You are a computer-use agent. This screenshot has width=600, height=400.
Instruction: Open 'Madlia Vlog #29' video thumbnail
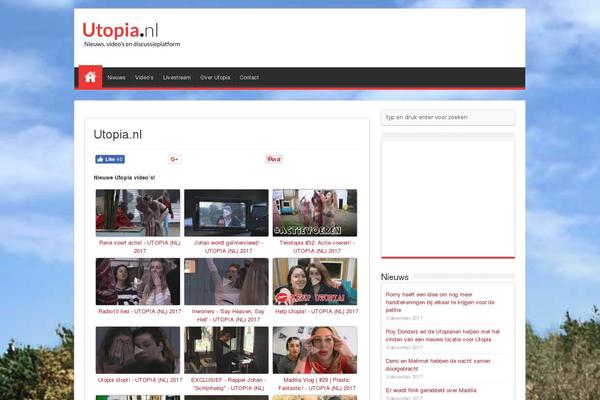pos(315,350)
